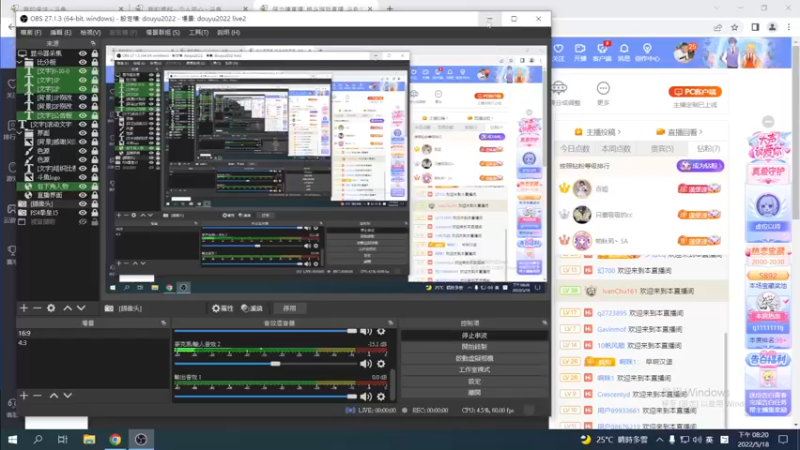The height and width of the screenshot is (450, 800).
Task: Open settings gear for 麥克風/輸入音效 2
Action: click(381, 364)
